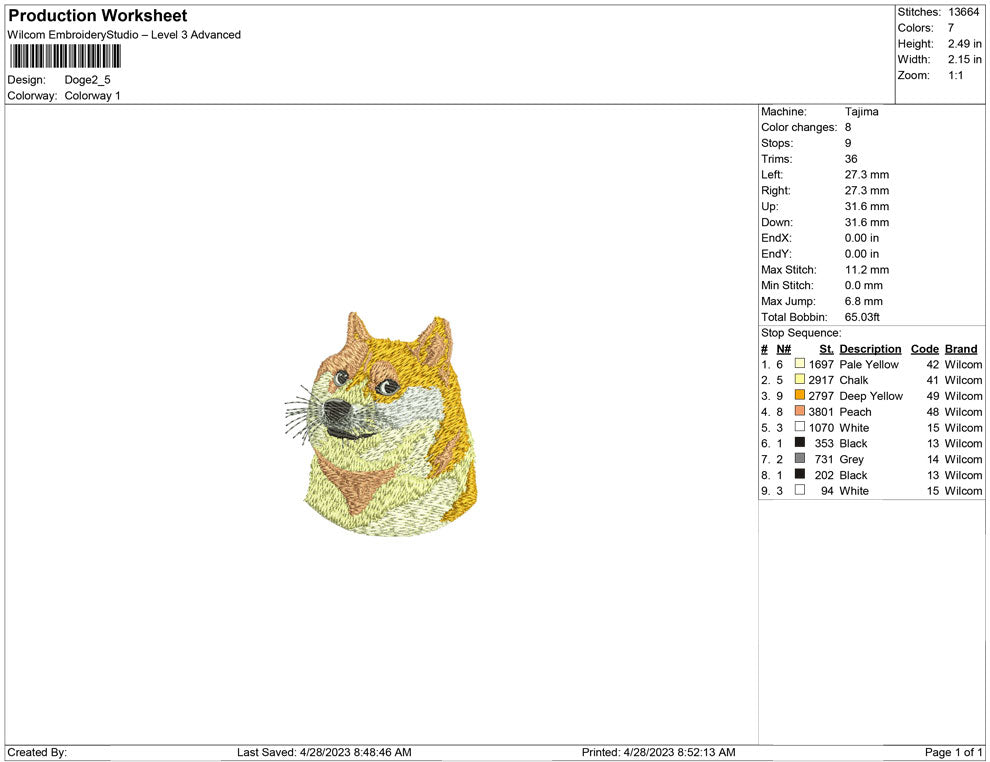This screenshot has width=990, height=762.
Task: Click stitch count '3801' in the Peach row
Action: (821, 412)
